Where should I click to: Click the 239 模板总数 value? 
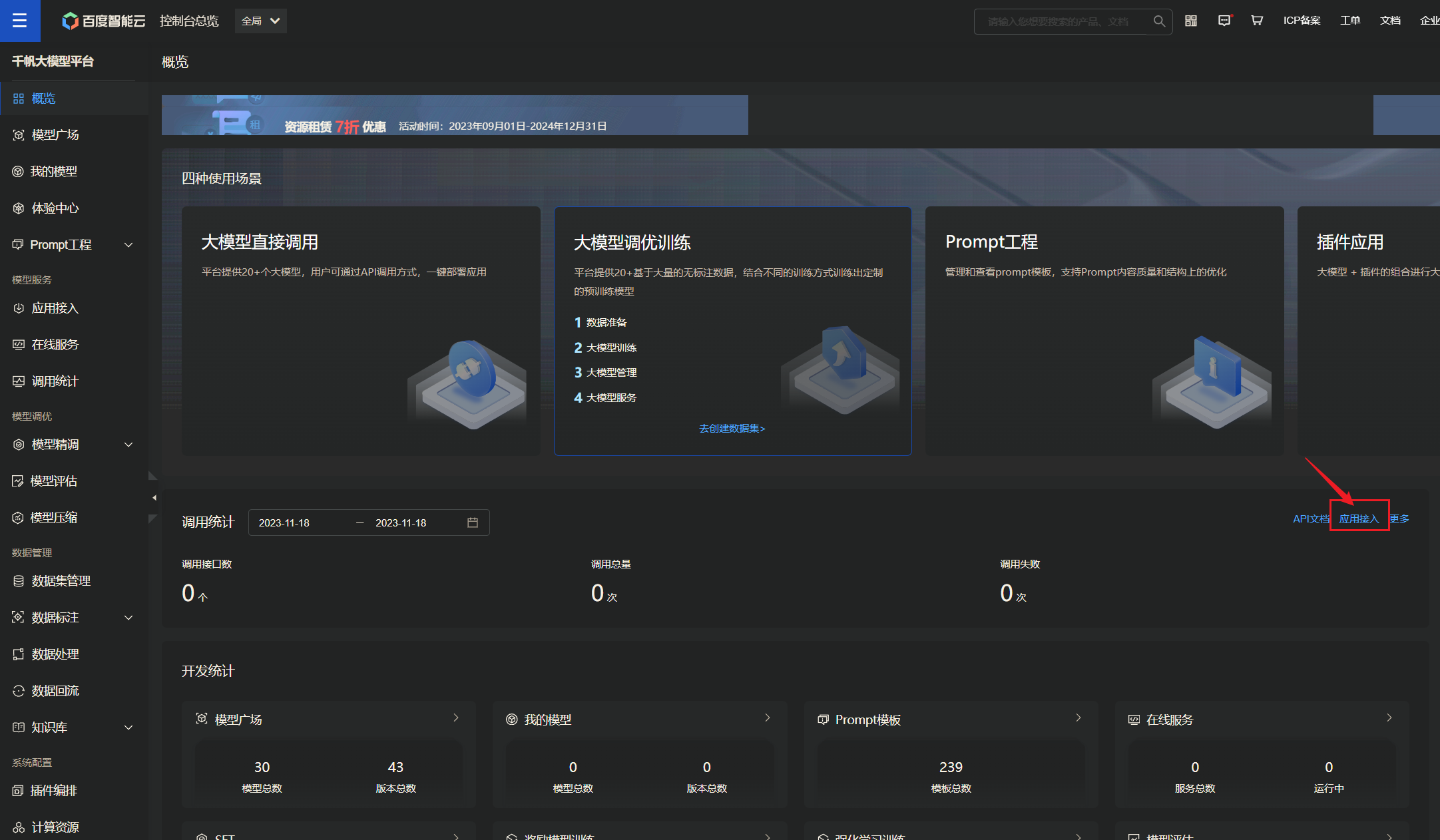(x=951, y=767)
